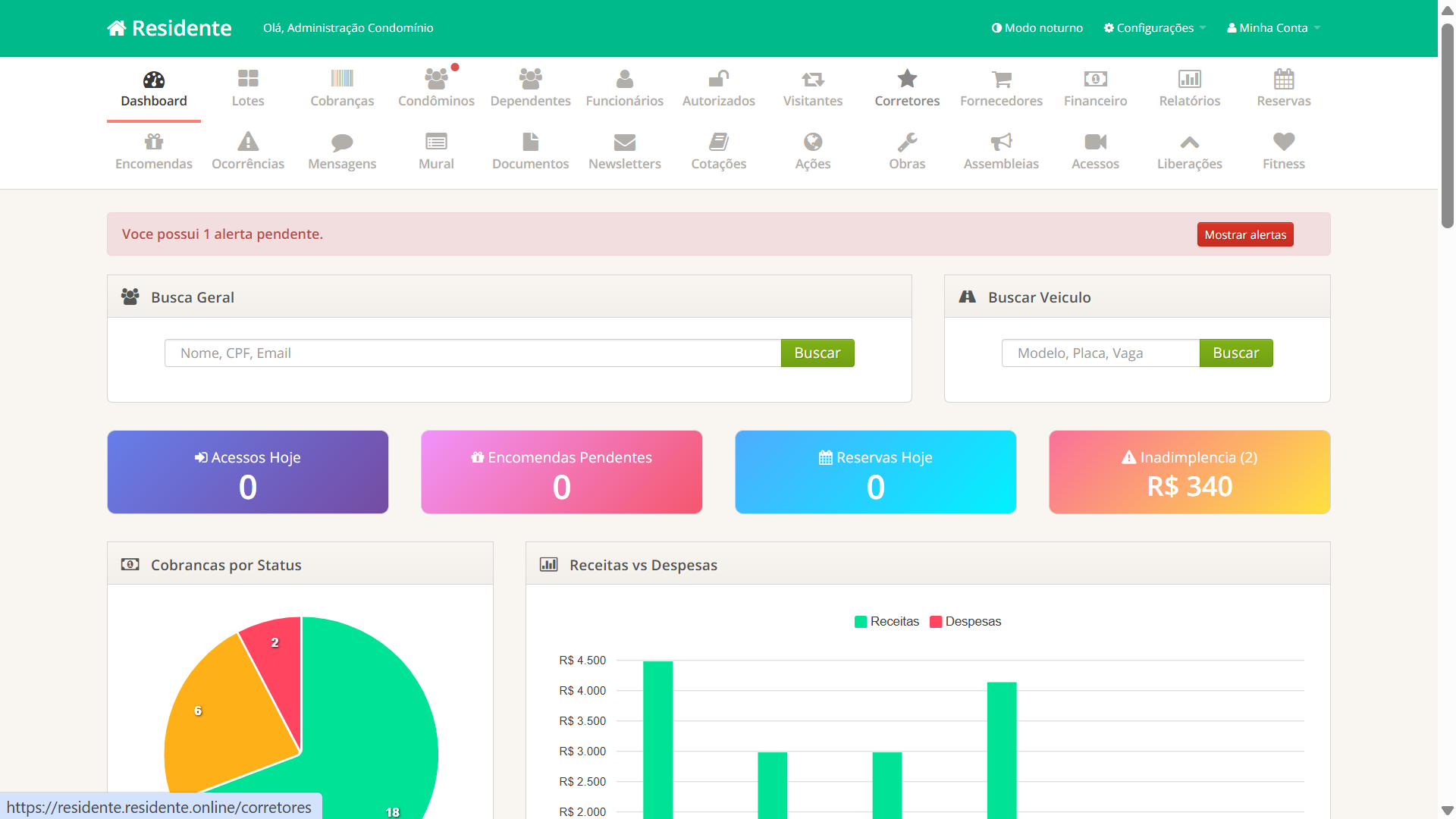Image resolution: width=1456 pixels, height=819 pixels.
Task: Click the Mostrar alertas button
Action: pos(1245,234)
